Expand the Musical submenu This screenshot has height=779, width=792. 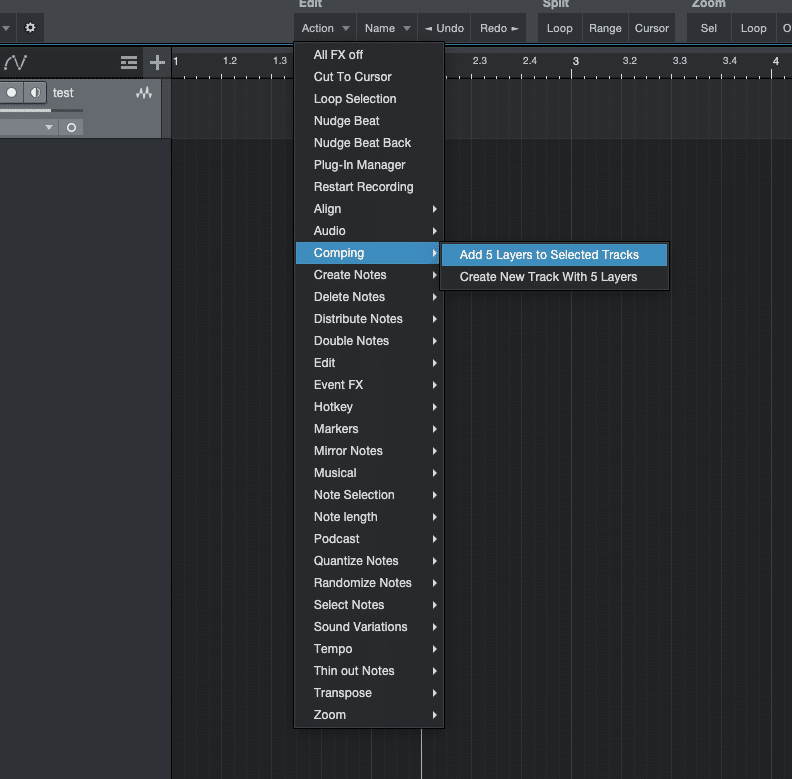(x=369, y=473)
